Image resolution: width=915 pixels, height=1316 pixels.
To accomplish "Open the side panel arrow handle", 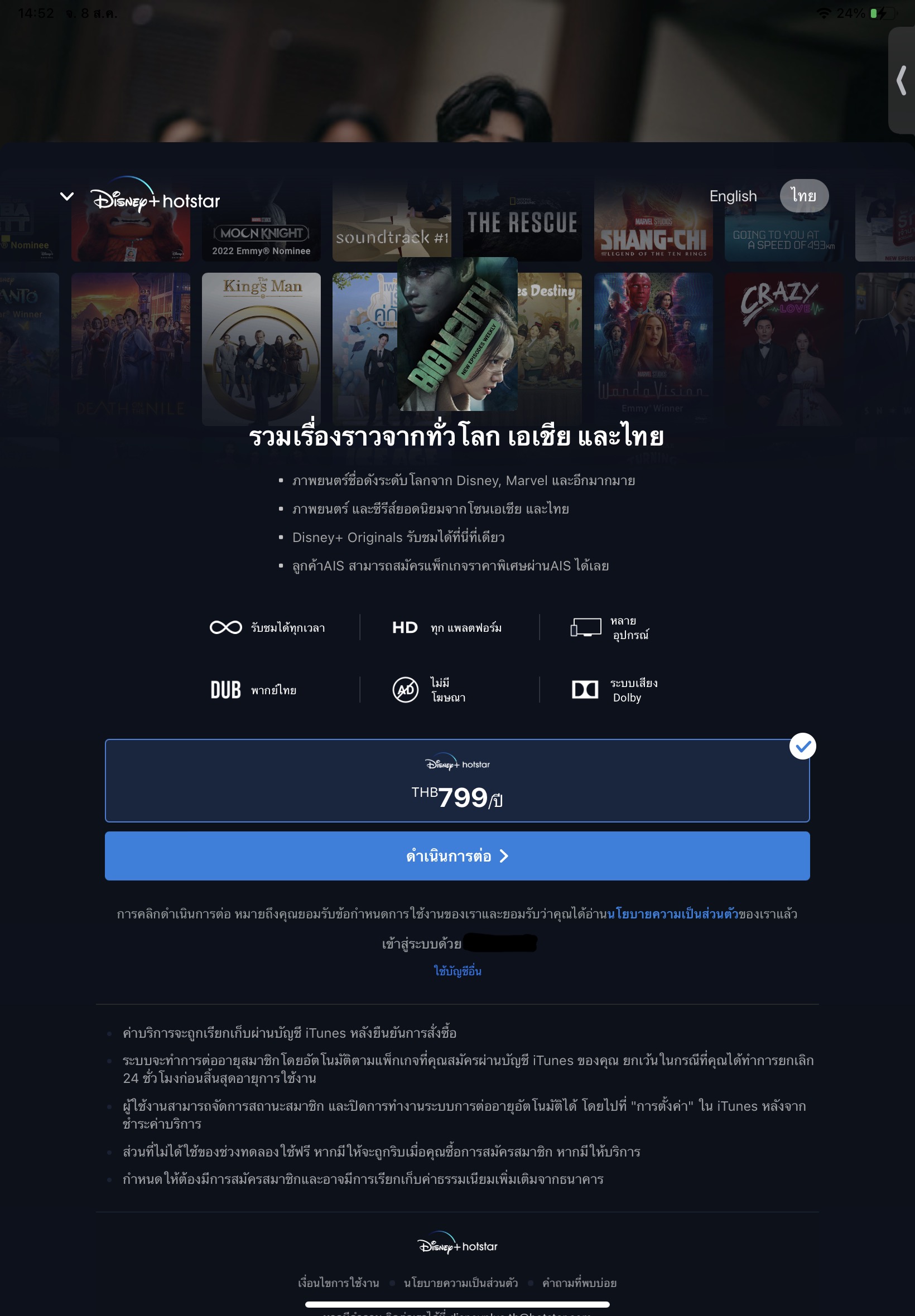I will pyautogui.click(x=901, y=80).
